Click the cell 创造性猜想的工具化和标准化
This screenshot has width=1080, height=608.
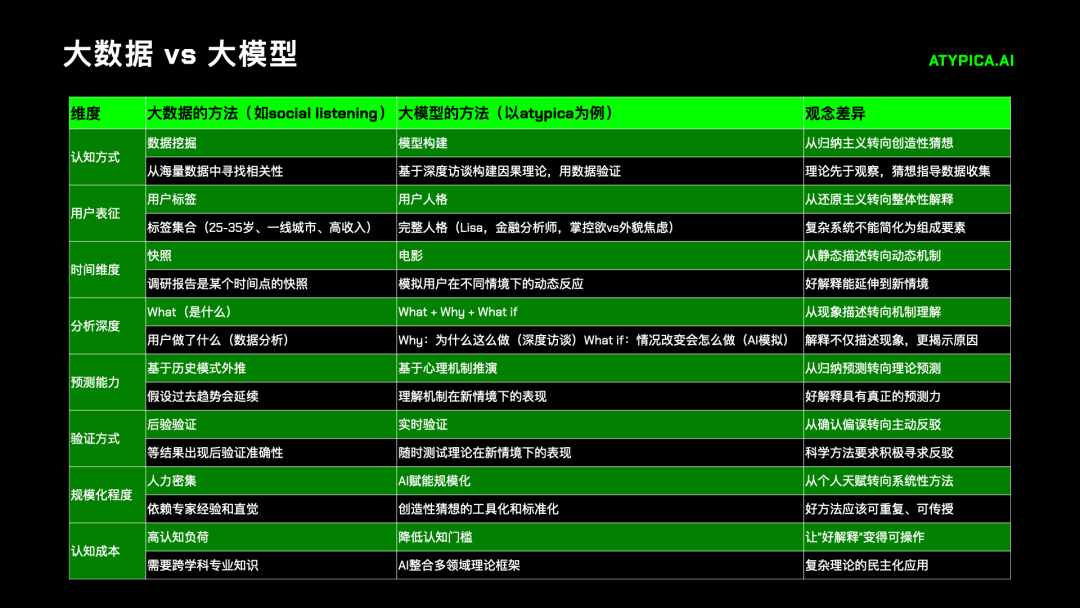599,508
